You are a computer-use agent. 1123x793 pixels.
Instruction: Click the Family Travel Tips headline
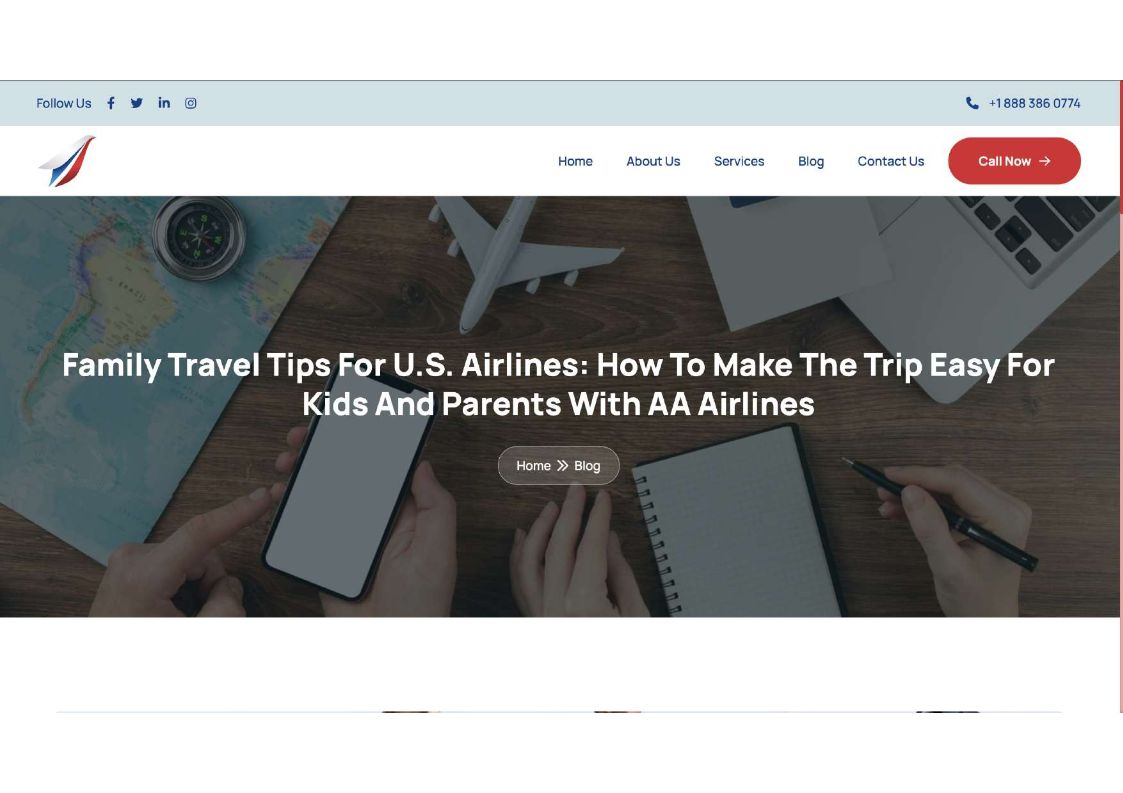[558, 384]
